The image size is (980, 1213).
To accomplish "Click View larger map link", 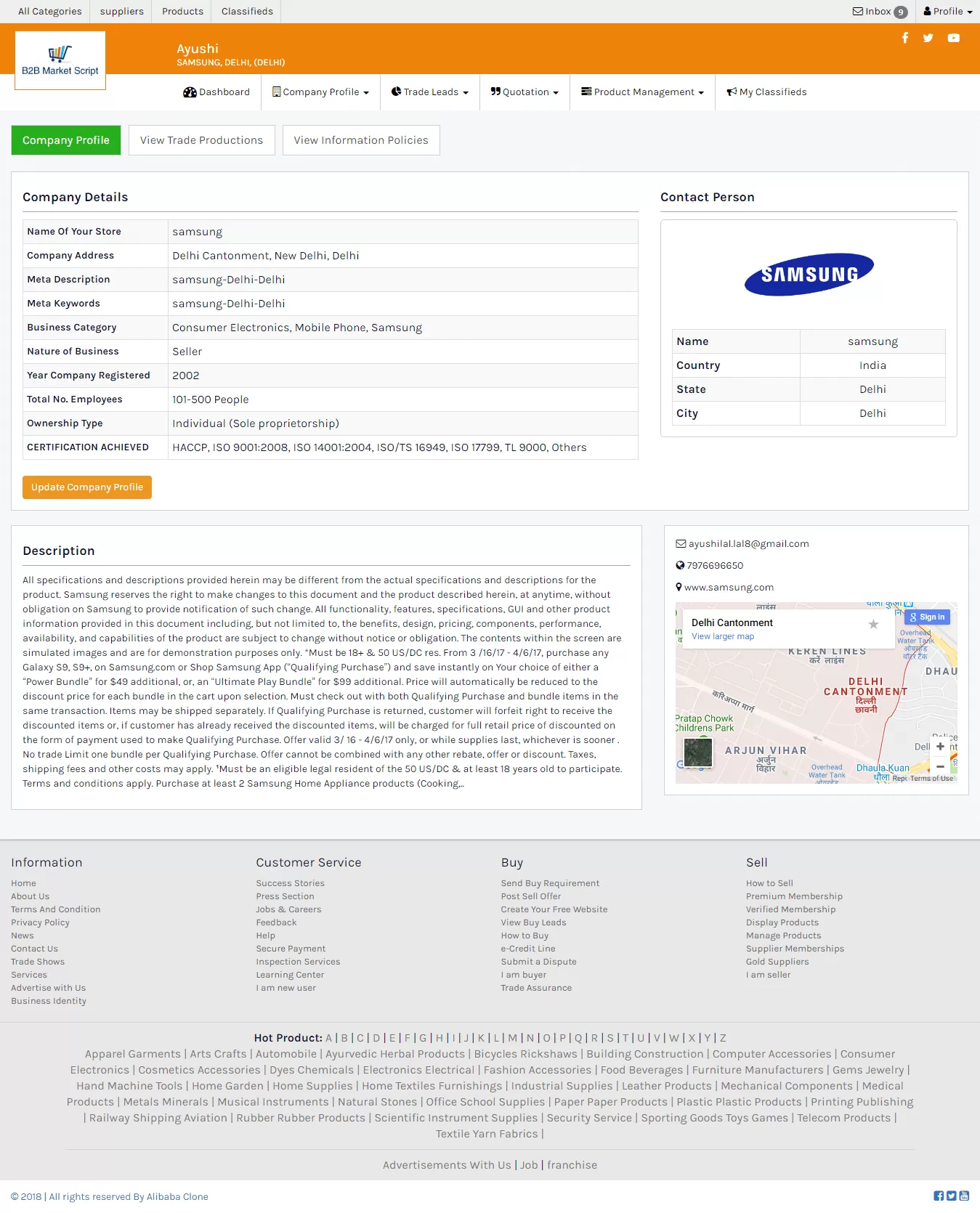I will 723,636.
